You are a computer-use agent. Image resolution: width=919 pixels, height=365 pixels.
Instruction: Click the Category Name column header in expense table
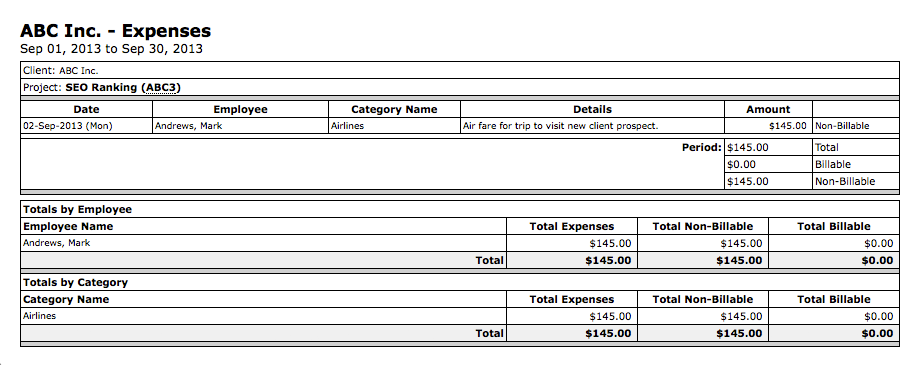[x=394, y=109]
